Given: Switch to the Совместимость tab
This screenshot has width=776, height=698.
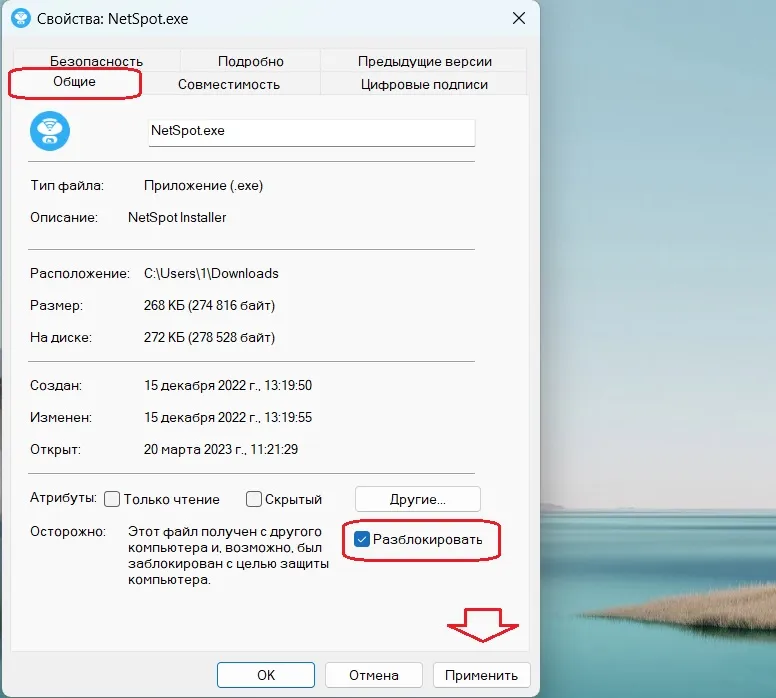Looking at the screenshot, I should click(x=229, y=84).
